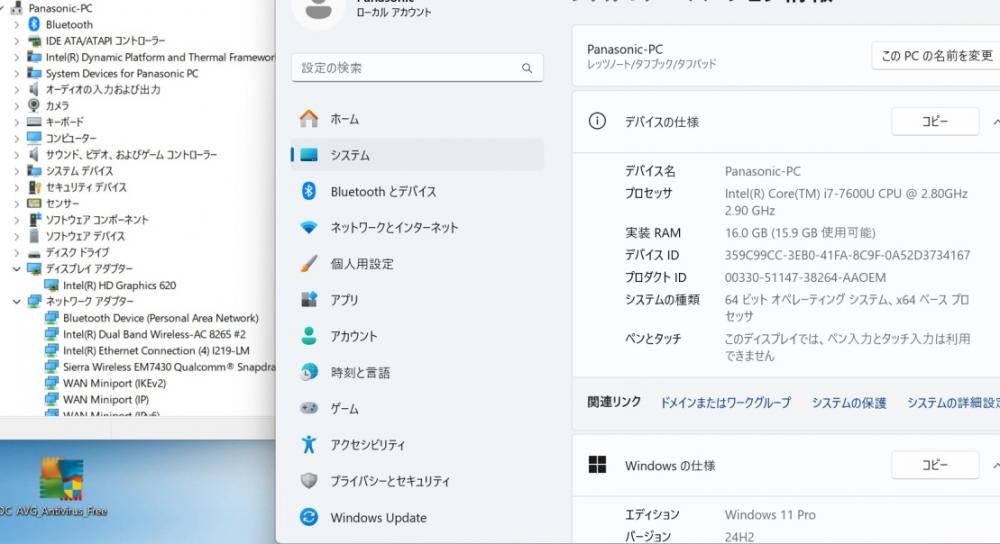Click the Windows logo in Windows の仕様
The width and height of the screenshot is (1000, 544).
pos(597,465)
